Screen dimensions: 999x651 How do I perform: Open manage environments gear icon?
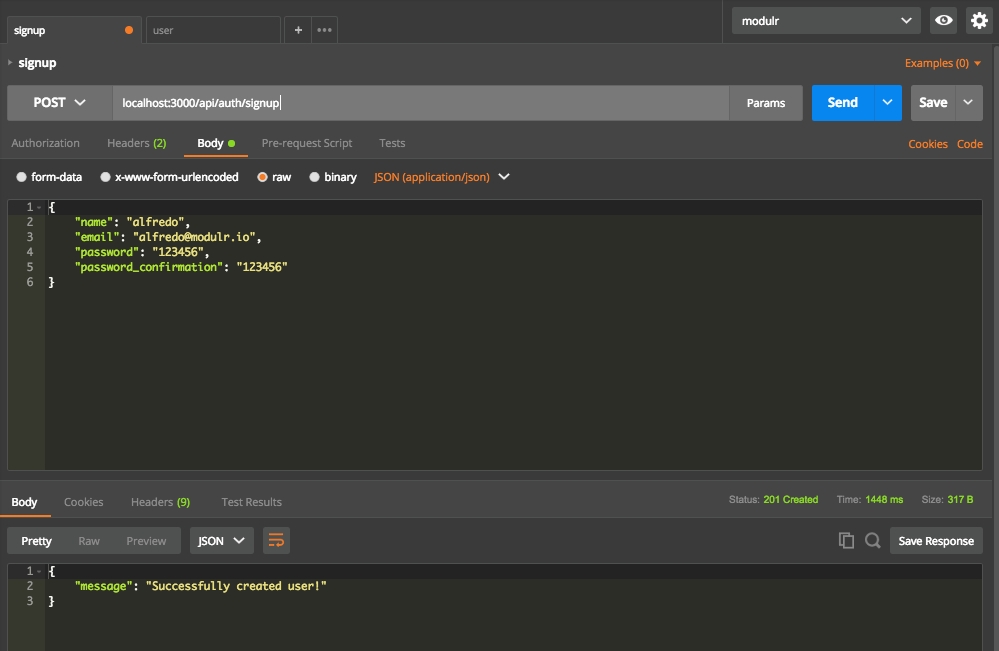(979, 20)
